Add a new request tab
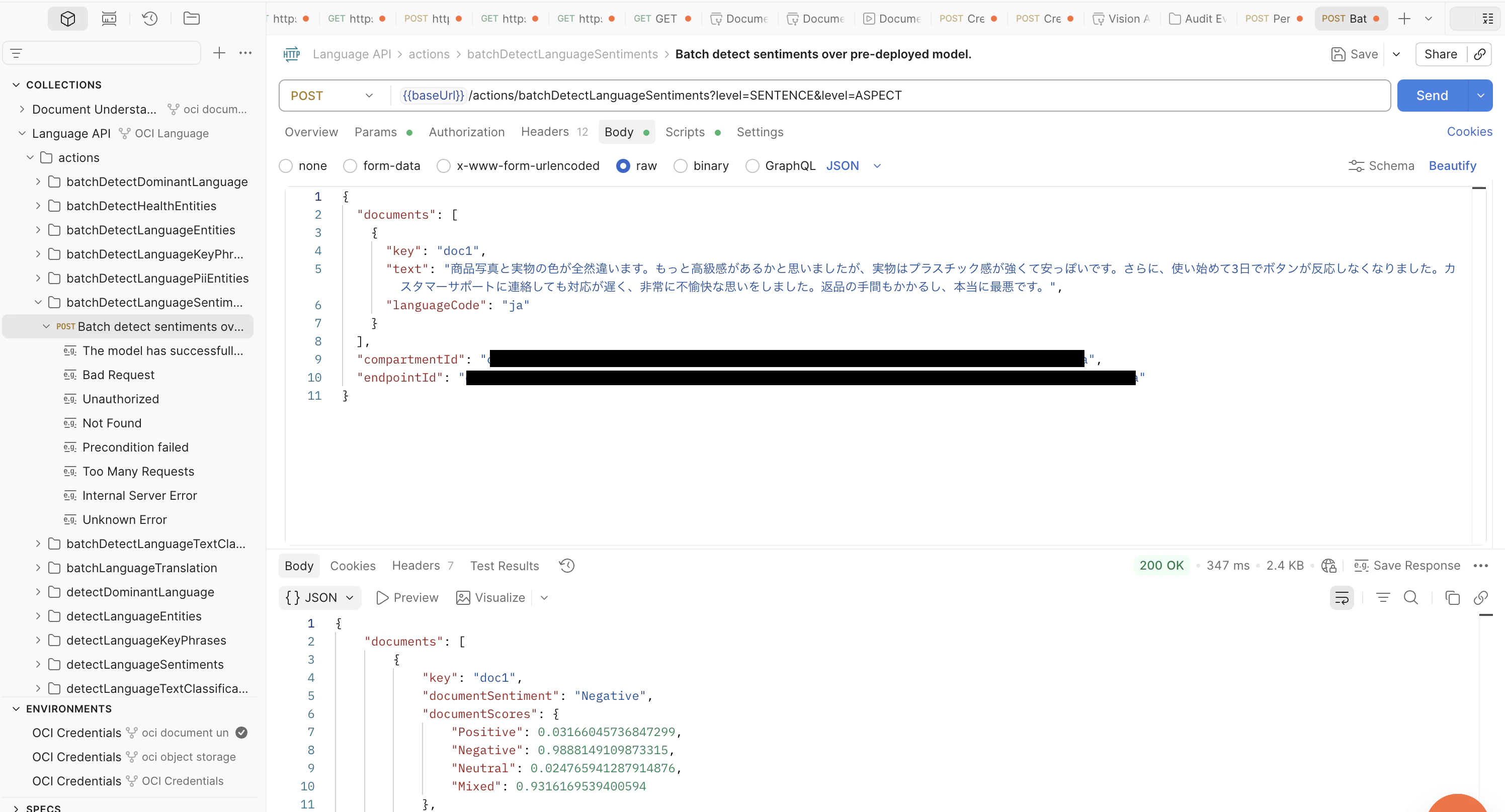The width and height of the screenshot is (1505, 812). [1404, 19]
